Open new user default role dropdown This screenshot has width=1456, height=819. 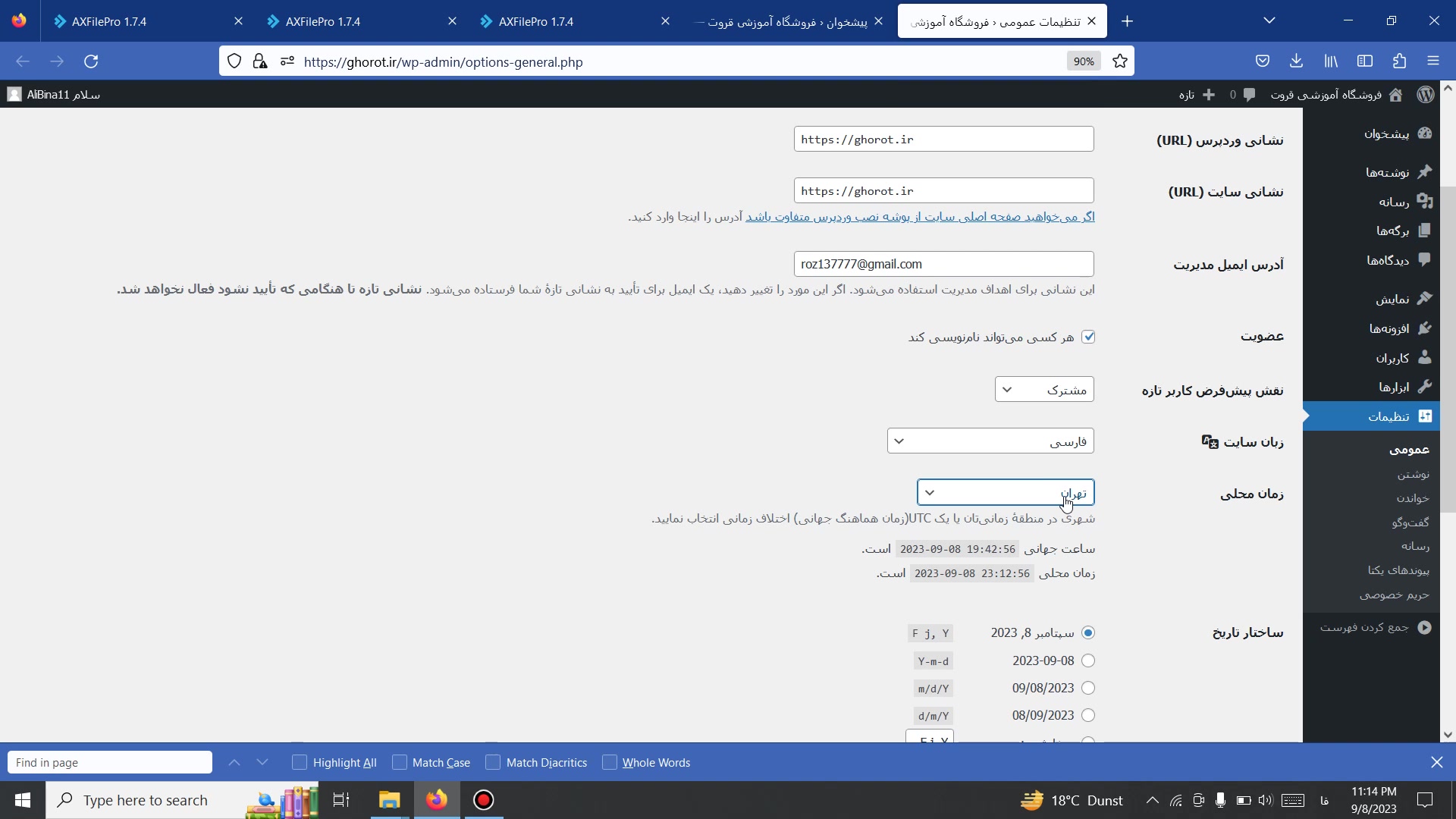point(1044,390)
